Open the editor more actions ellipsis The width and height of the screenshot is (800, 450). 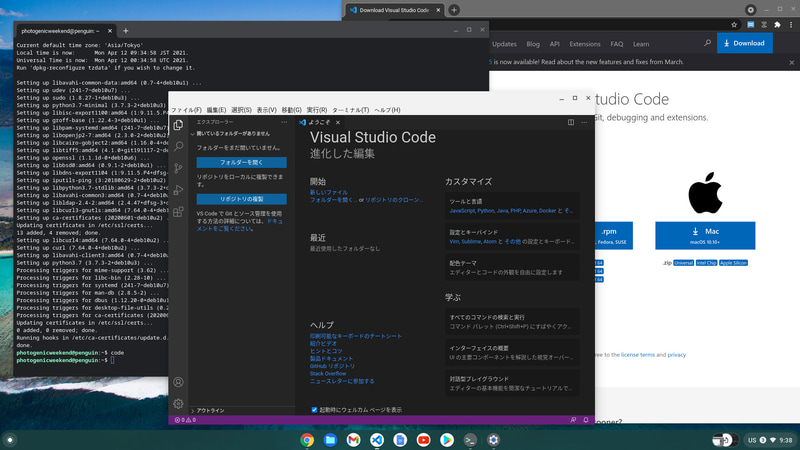click(x=584, y=122)
